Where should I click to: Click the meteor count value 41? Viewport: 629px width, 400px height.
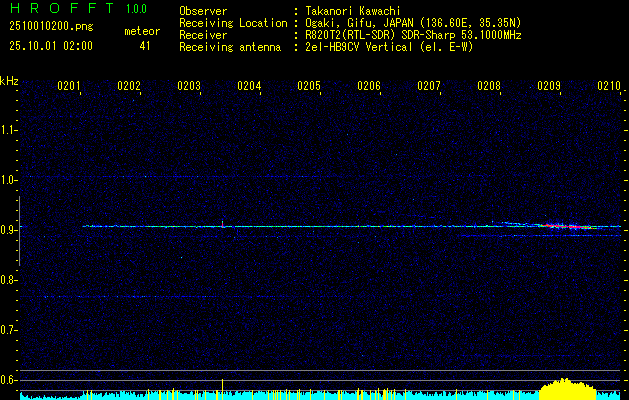(145, 46)
